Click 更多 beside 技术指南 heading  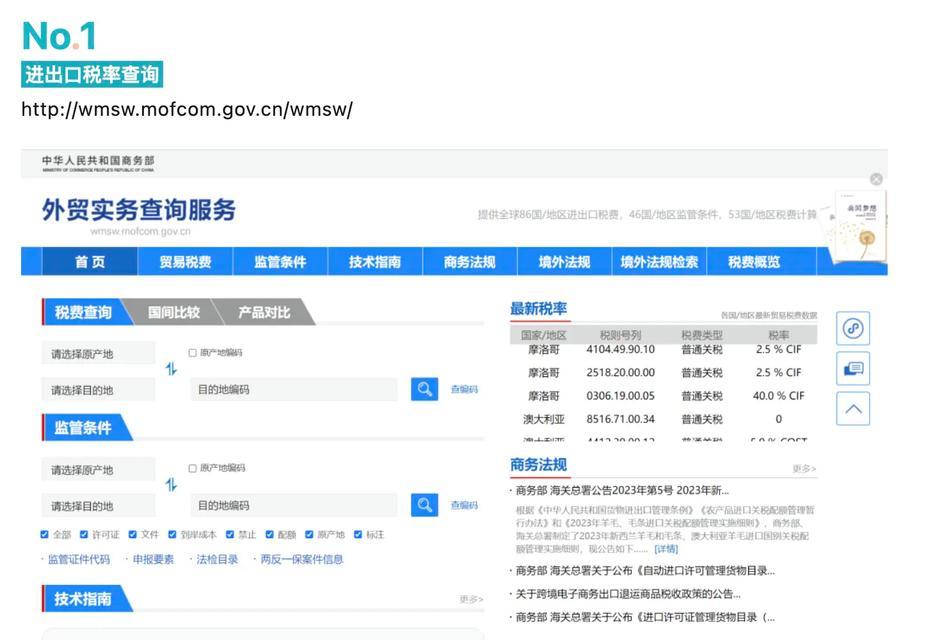coord(471,599)
